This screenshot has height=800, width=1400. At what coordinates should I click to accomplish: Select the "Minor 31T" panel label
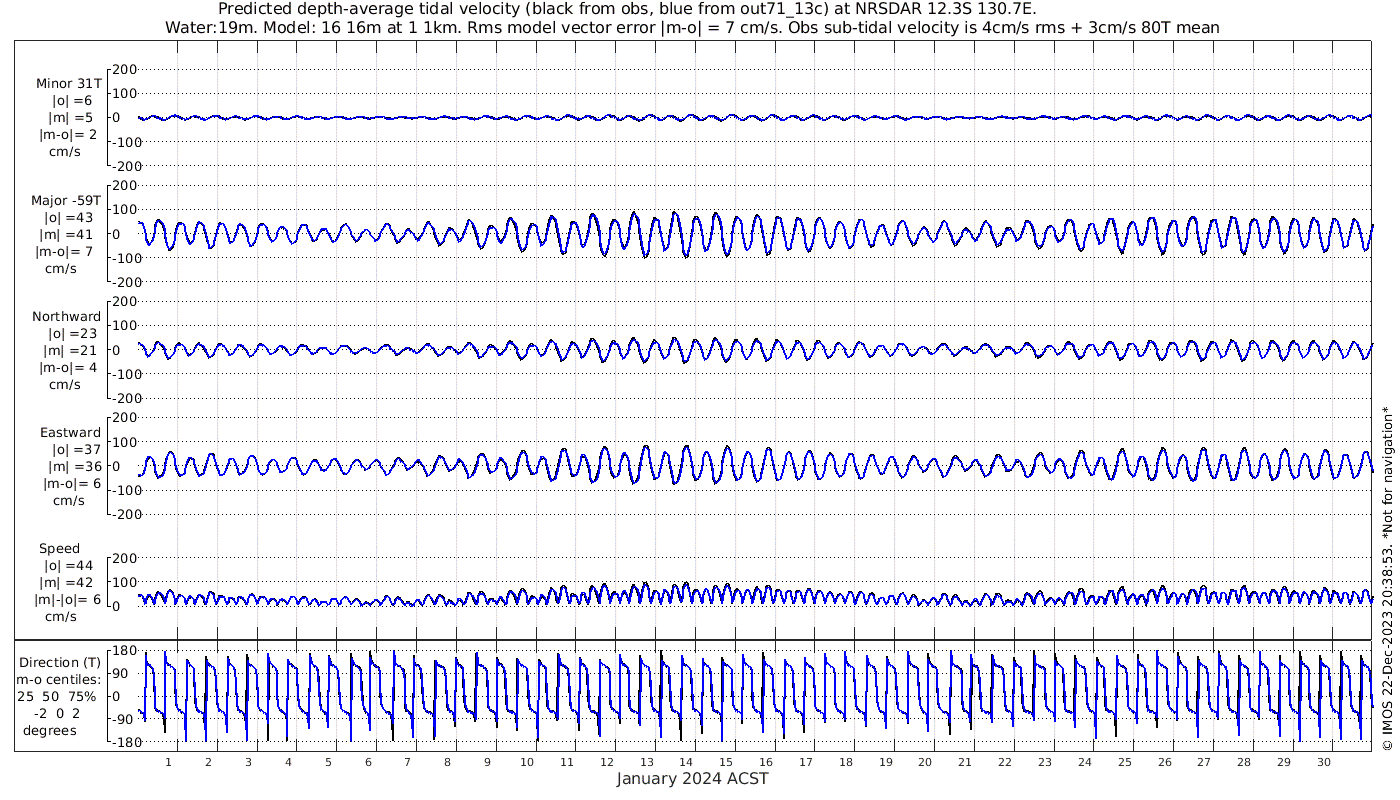coord(68,83)
